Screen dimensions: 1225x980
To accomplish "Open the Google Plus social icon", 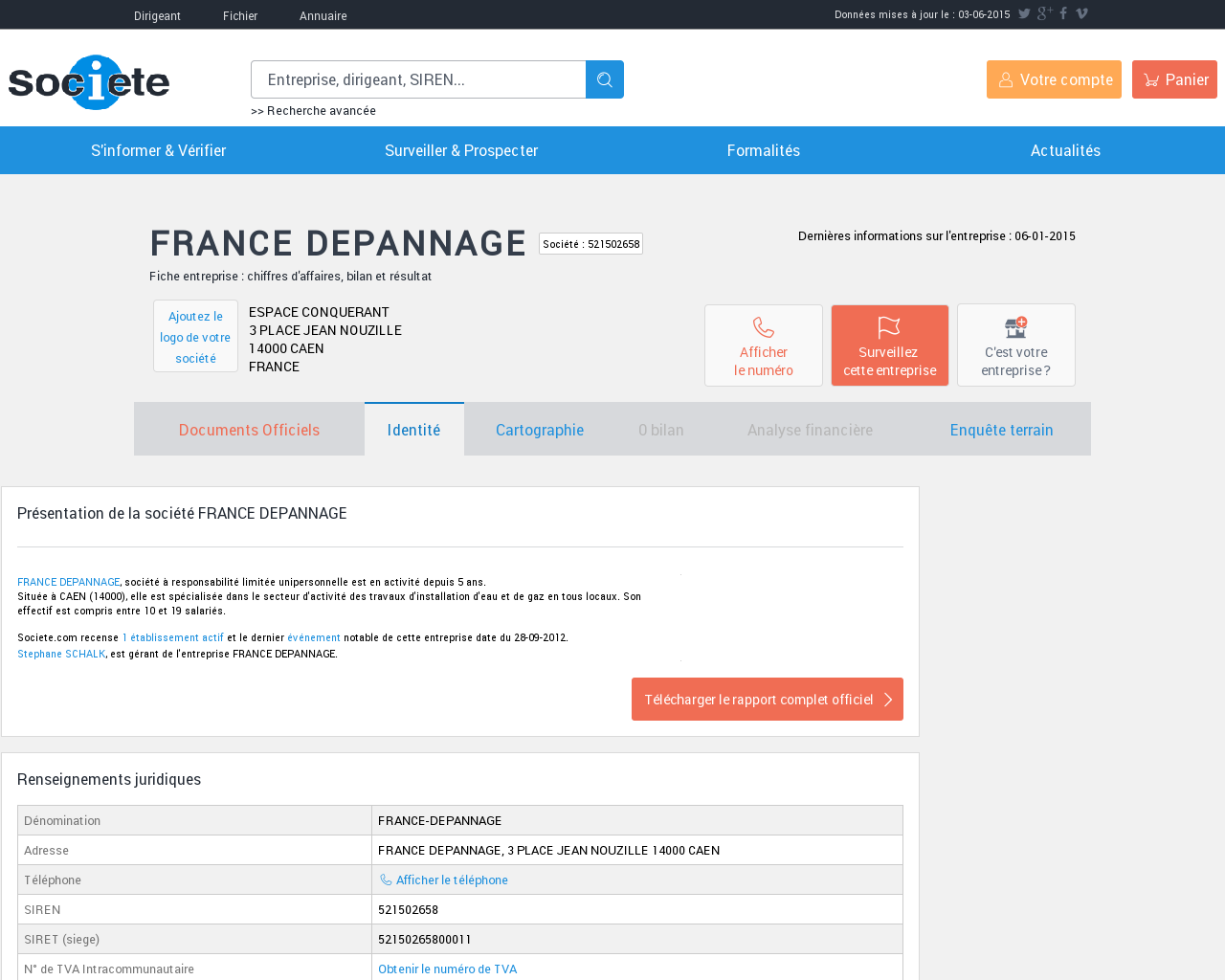I will pos(1044,13).
